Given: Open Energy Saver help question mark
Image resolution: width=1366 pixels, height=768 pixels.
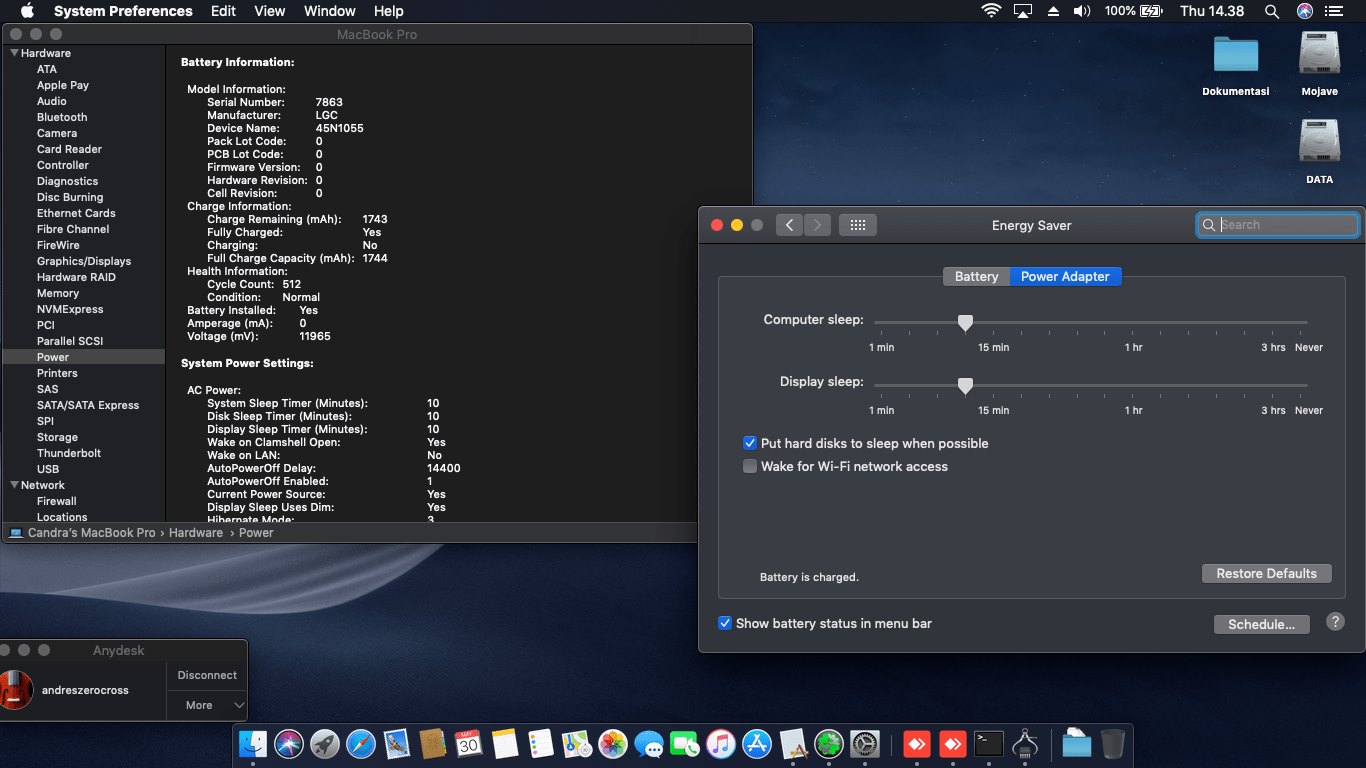Looking at the screenshot, I should [1335, 622].
